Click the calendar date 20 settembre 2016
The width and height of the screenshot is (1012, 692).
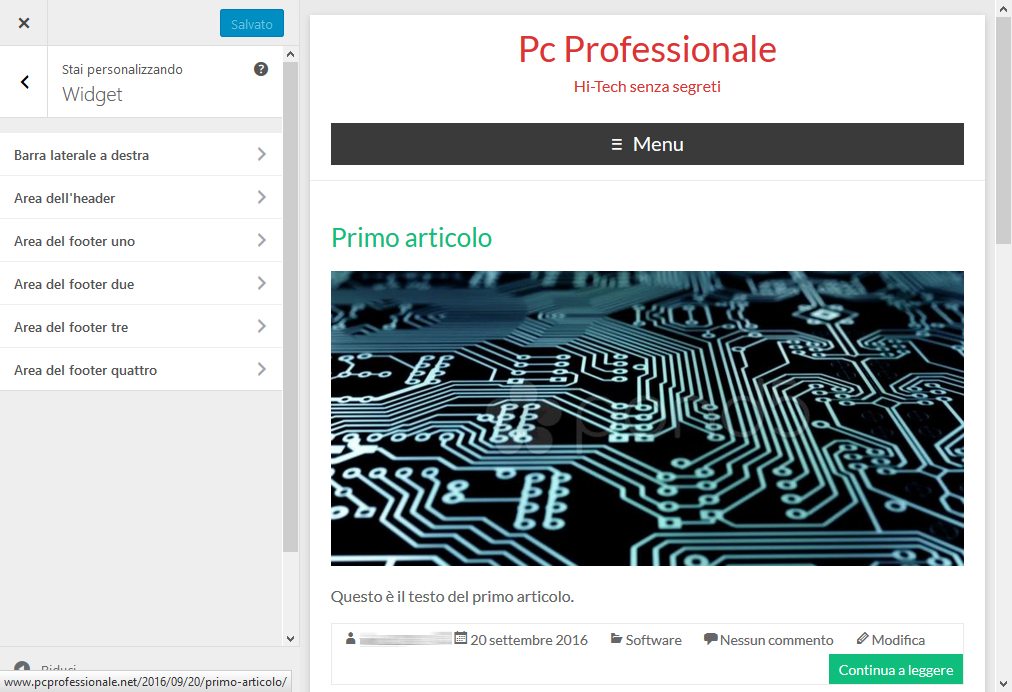[521, 640]
